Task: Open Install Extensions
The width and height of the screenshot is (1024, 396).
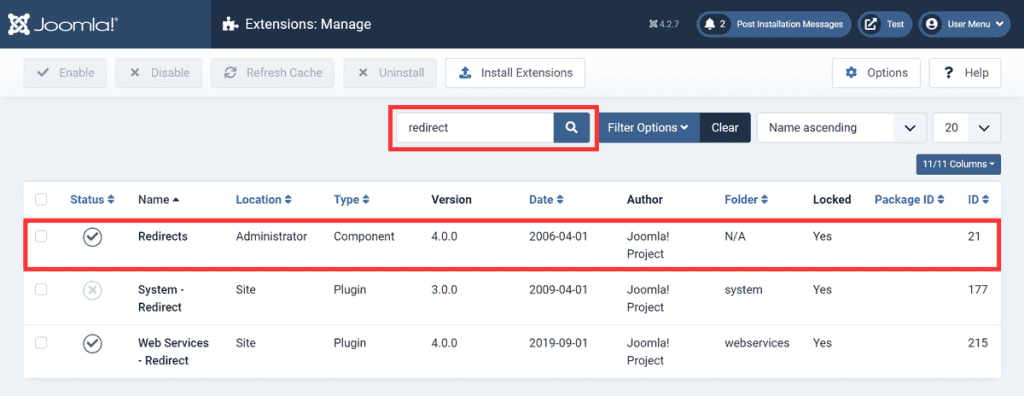Action: tap(515, 73)
